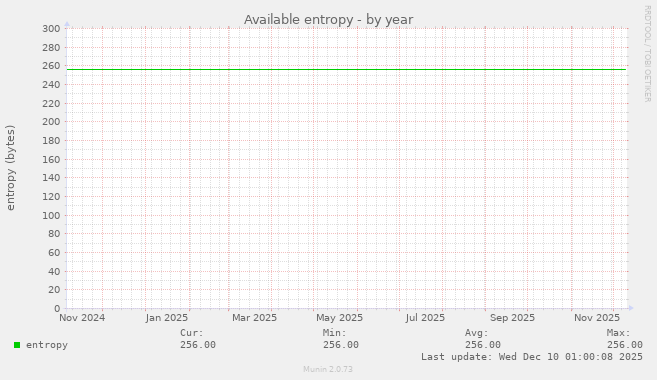Click the 'Mar 2025' x-axis label
657x380 pixels.
[254, 318]
